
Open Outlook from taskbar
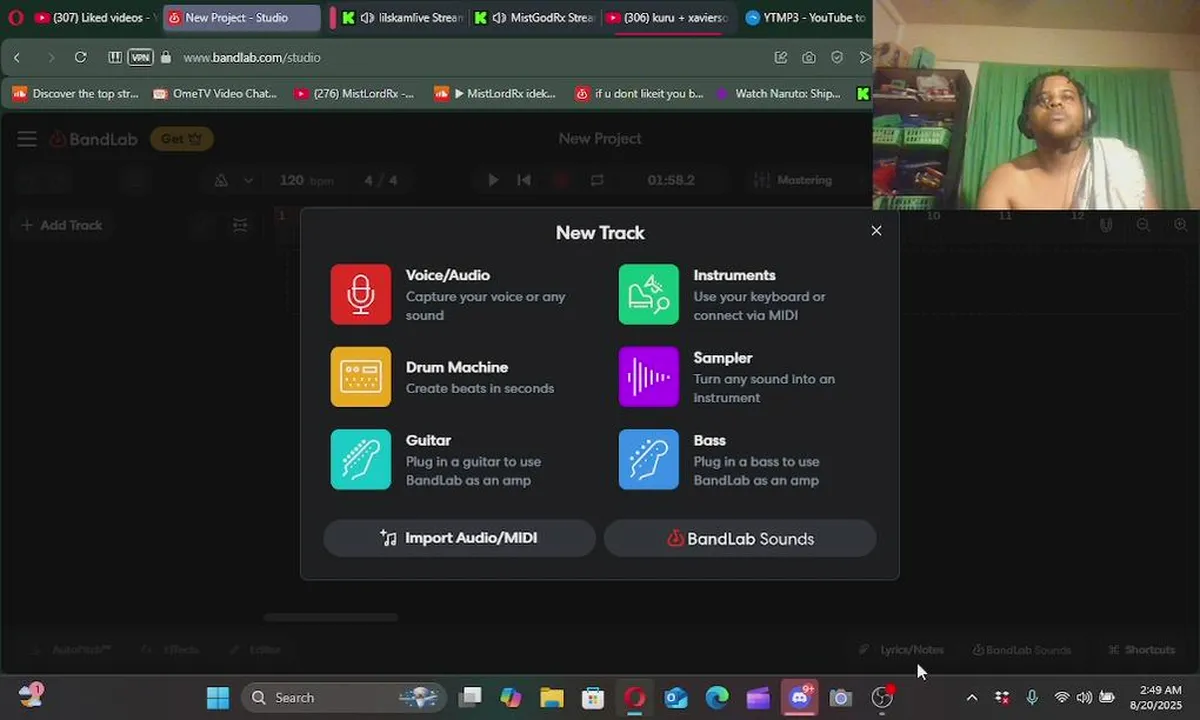click(676, 697)
